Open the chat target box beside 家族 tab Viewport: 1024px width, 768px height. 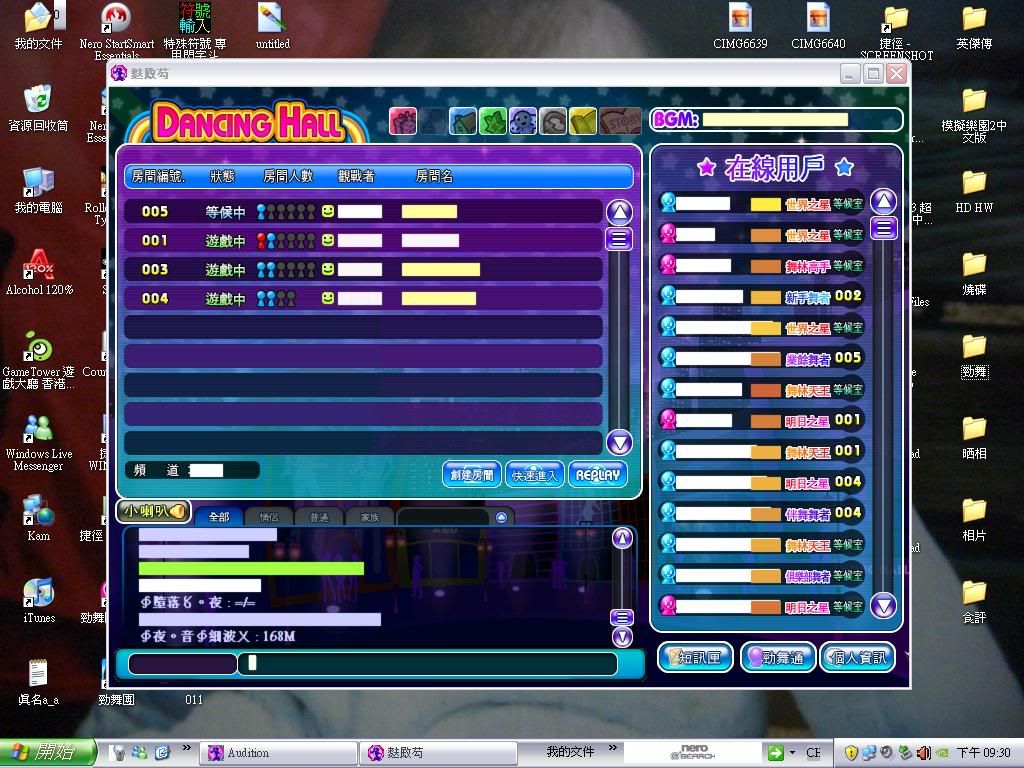coord(443,517)
